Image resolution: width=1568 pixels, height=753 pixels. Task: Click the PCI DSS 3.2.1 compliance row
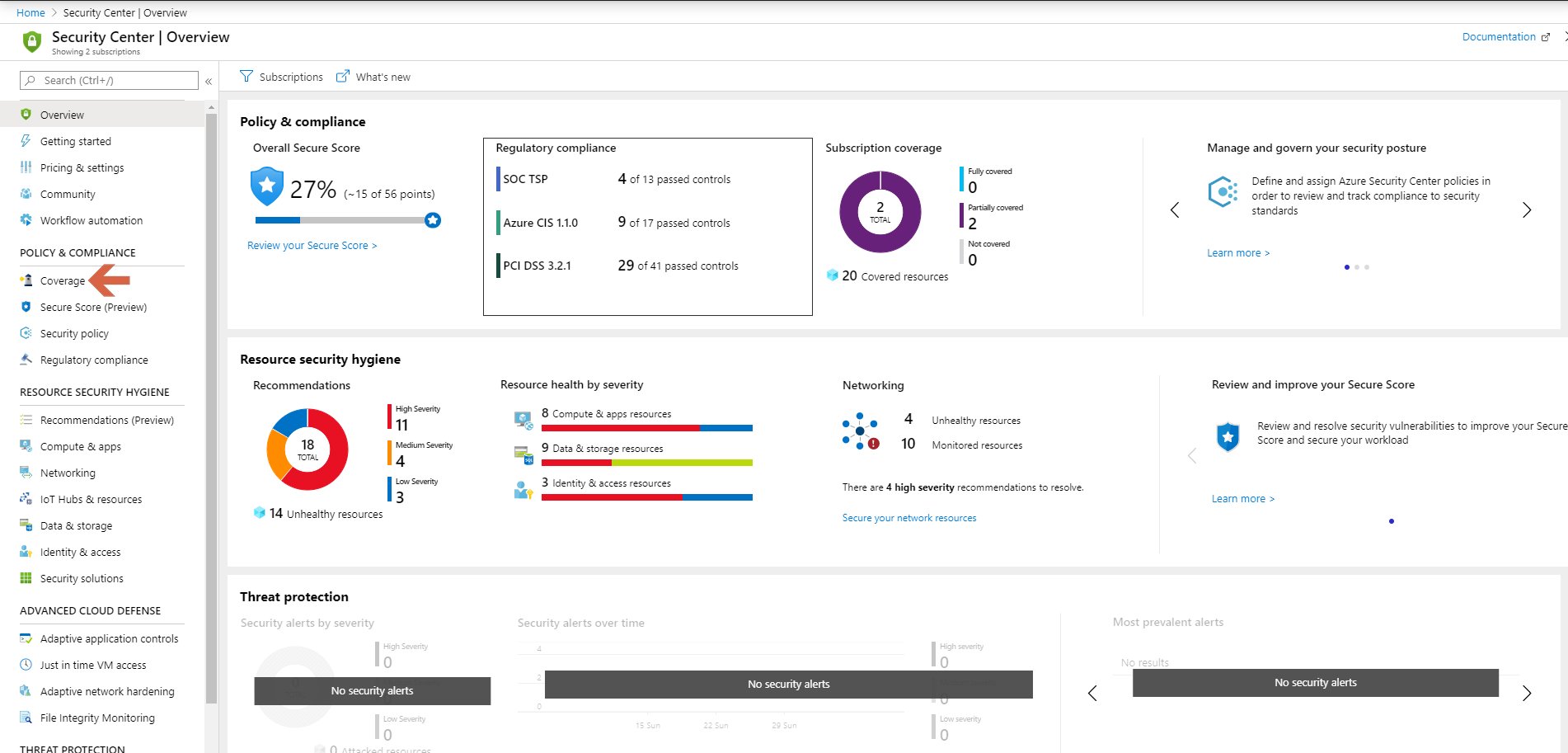tap(617, 266)
